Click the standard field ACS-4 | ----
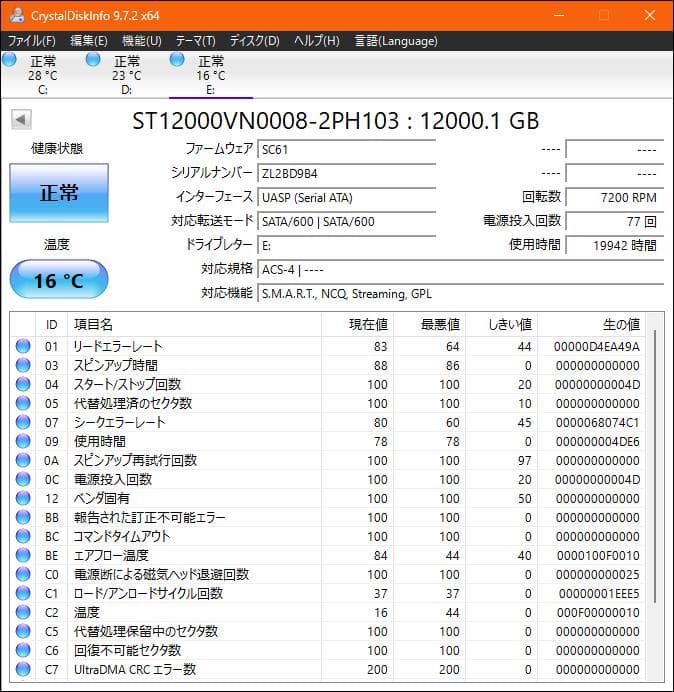 point(460,269)
